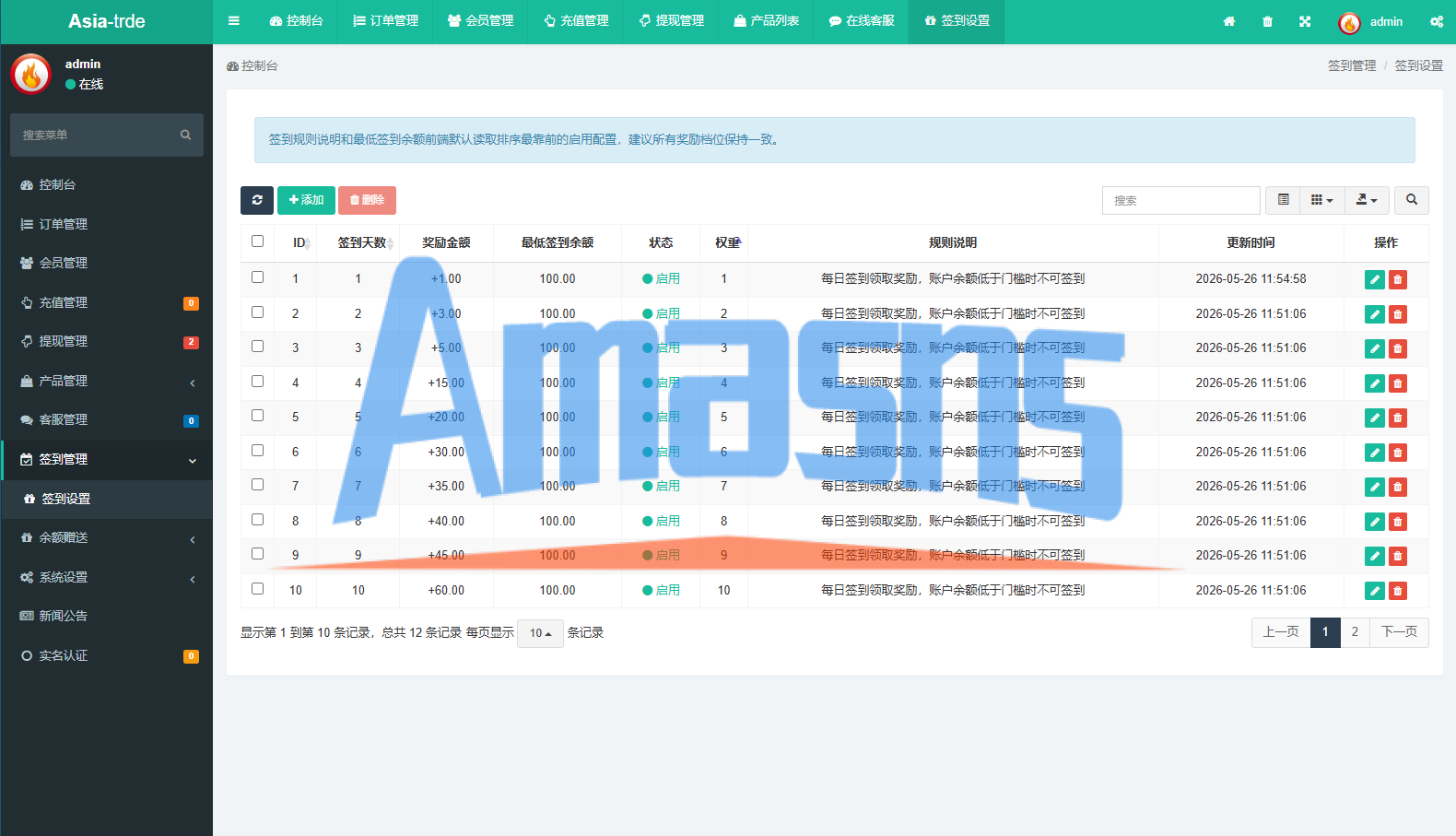The width and height of the screenshot is (1456, 836).
Task: Delete row with ID 10
Action: 1398,591
